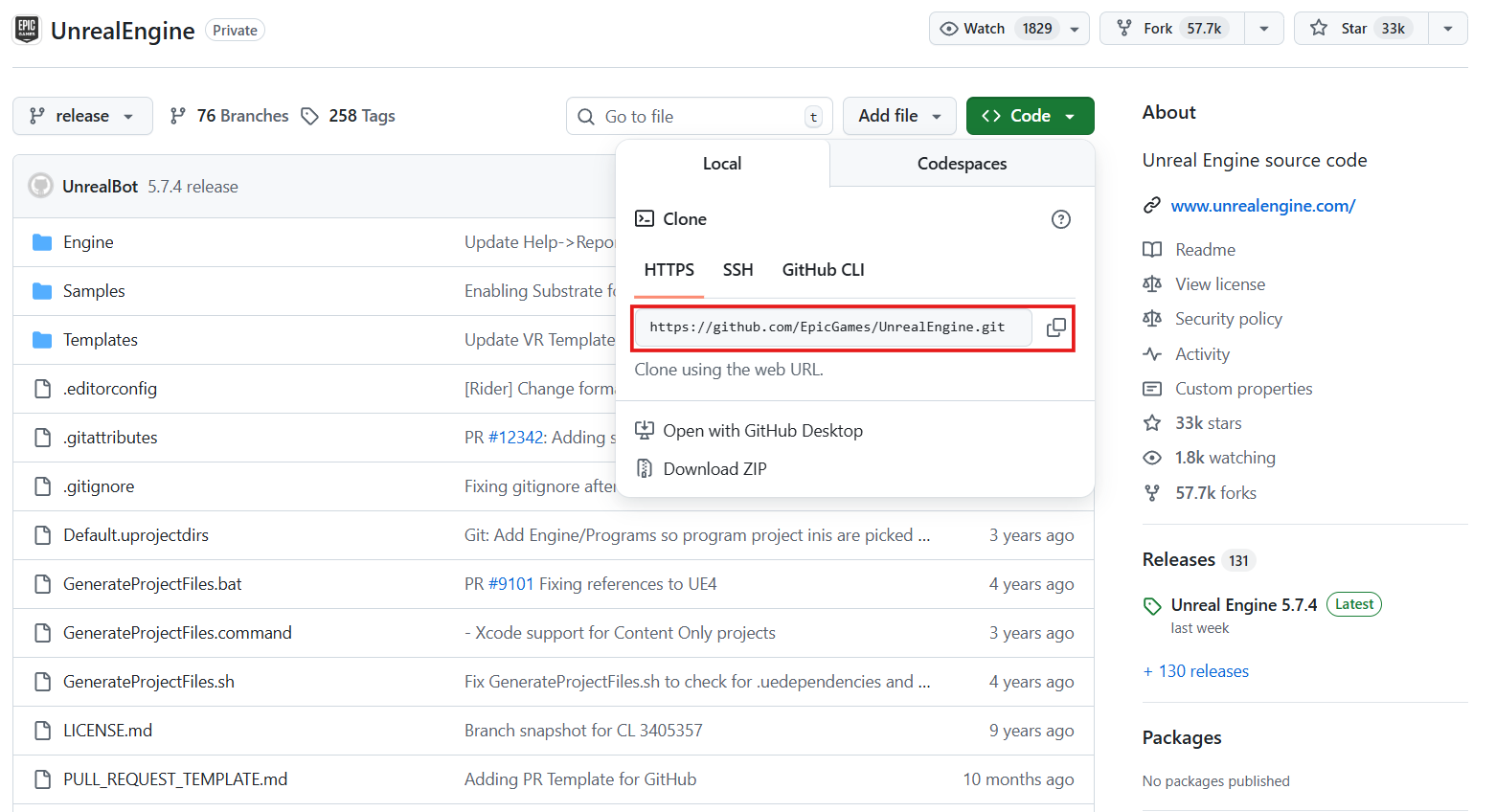Click the file icon beside .editorconfig
Viewport: 1496px width, 812px height.
tap(42, 389)
